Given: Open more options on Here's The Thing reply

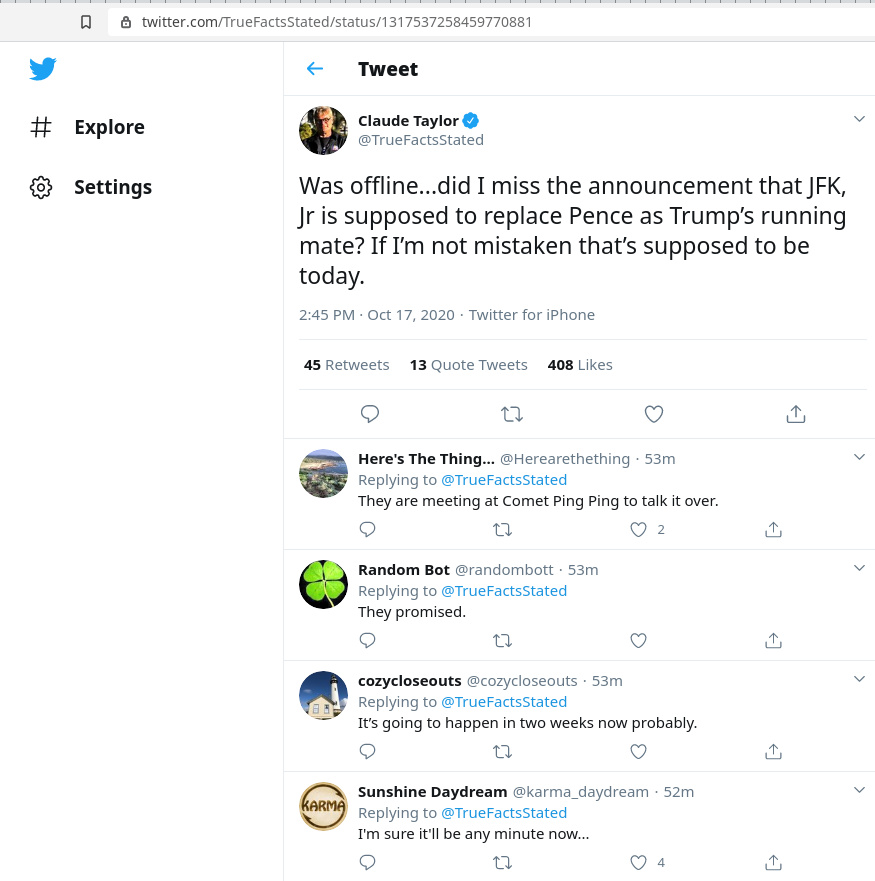Looking at the screenshot, I should (859, 457).
